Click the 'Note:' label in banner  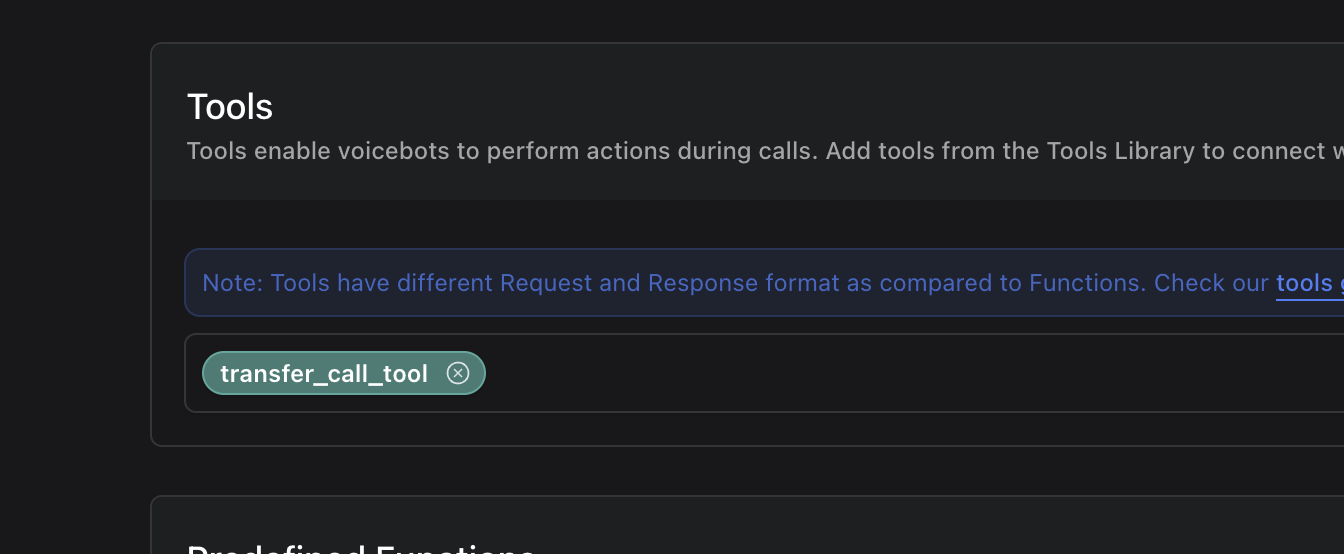[x=233, y=283]
